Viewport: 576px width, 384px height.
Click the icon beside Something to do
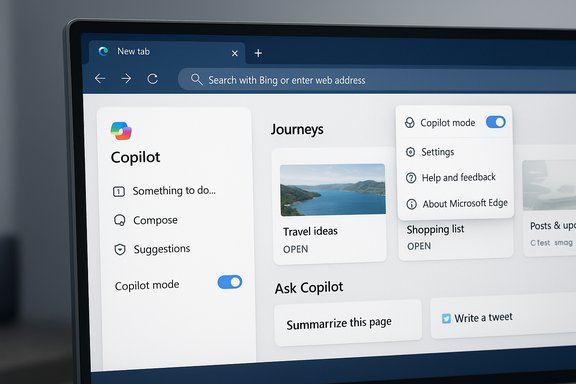click(119, 191)
